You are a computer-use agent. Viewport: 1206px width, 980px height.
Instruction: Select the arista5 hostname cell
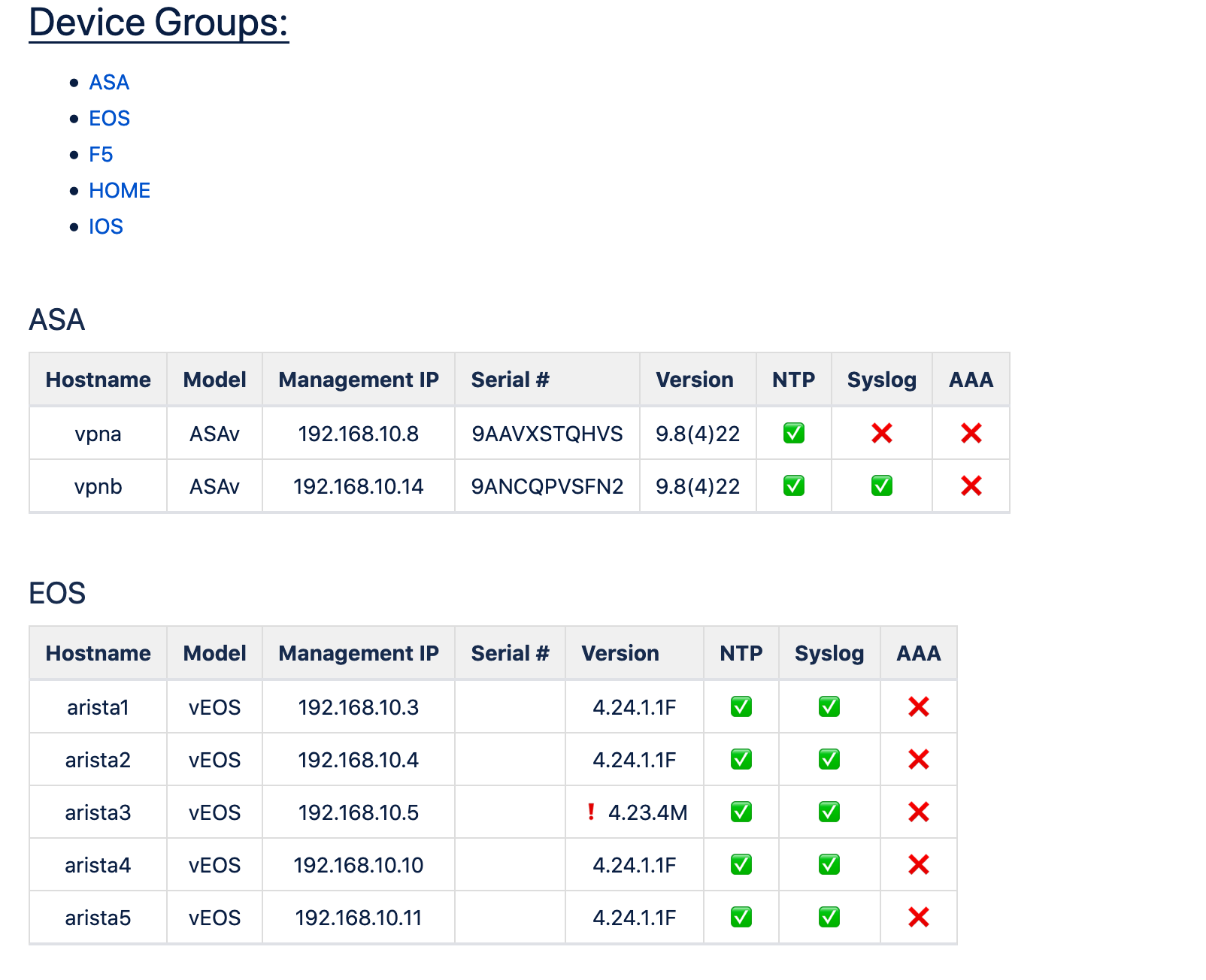[98, 918]
